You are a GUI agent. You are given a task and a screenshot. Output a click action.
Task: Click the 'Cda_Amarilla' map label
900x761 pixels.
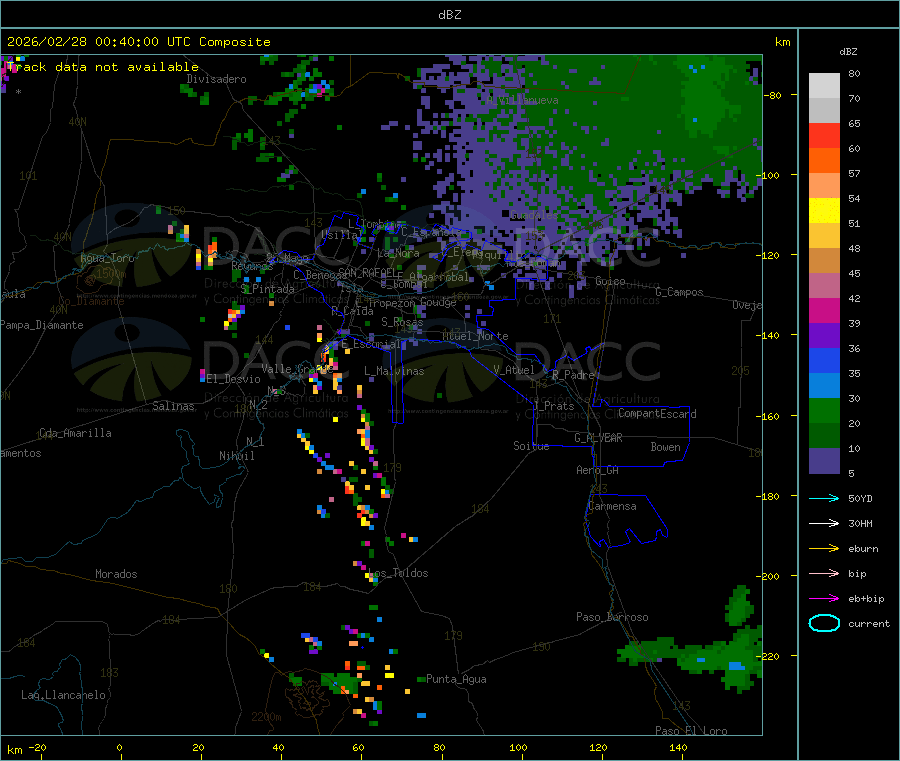click(x=75, y=433)
